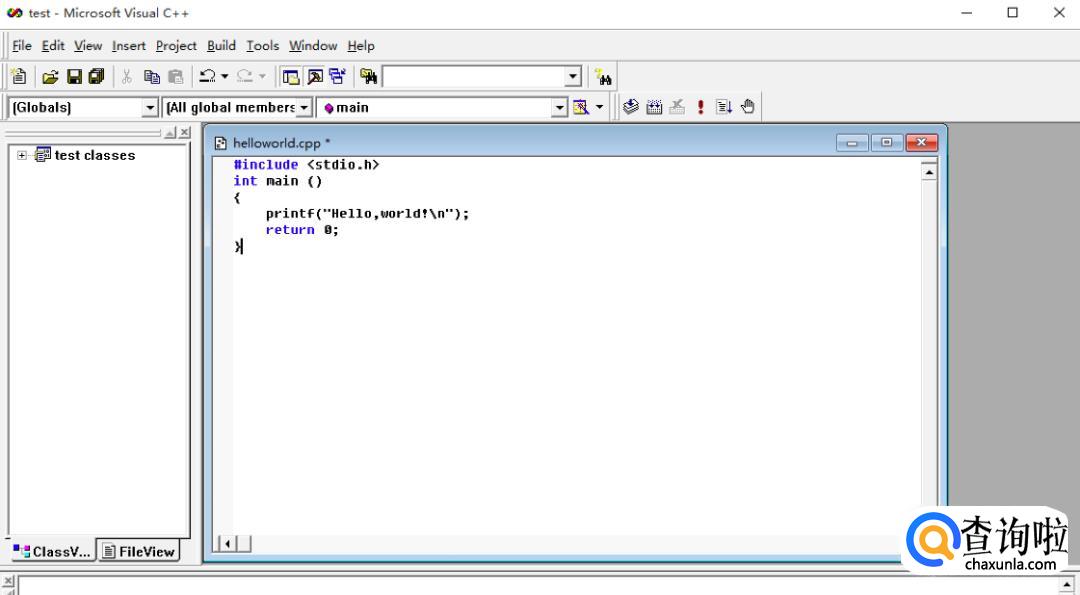Click the WizardBar actions wand icon

[x=581, y=107]
